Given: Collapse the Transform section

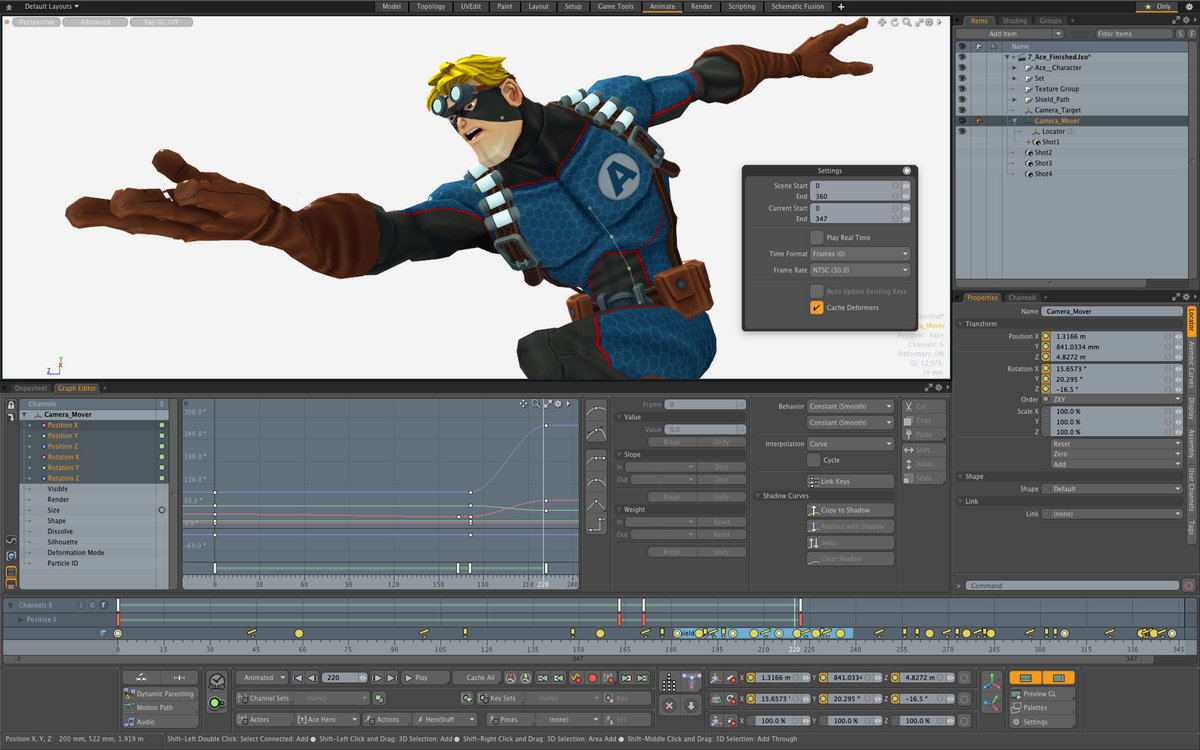Looking at the screenshot, I should (x=960, y=324).
